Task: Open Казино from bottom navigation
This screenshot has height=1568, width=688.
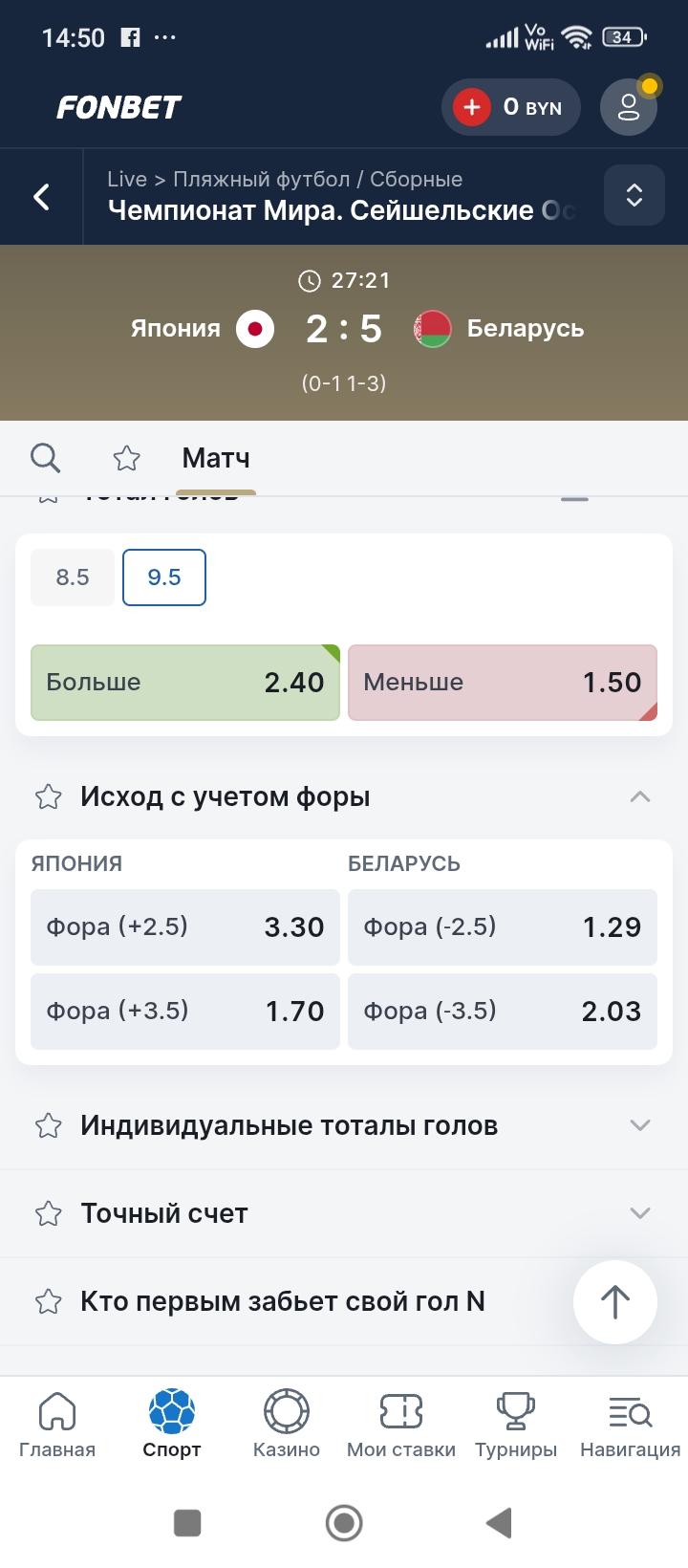Action: coord(287,1424)
